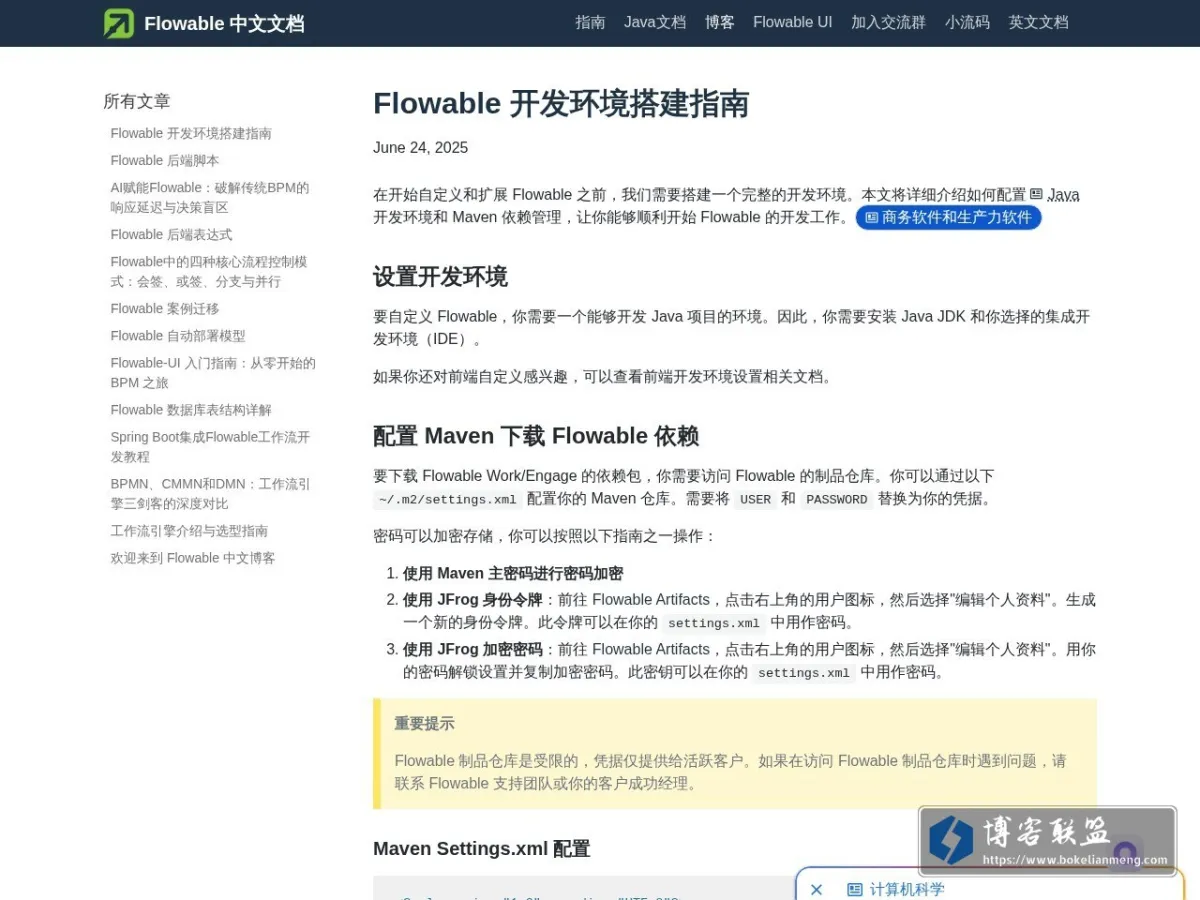Open sidebar article Flowable 后端脚本
The image size is (1200, 900).
165,160
